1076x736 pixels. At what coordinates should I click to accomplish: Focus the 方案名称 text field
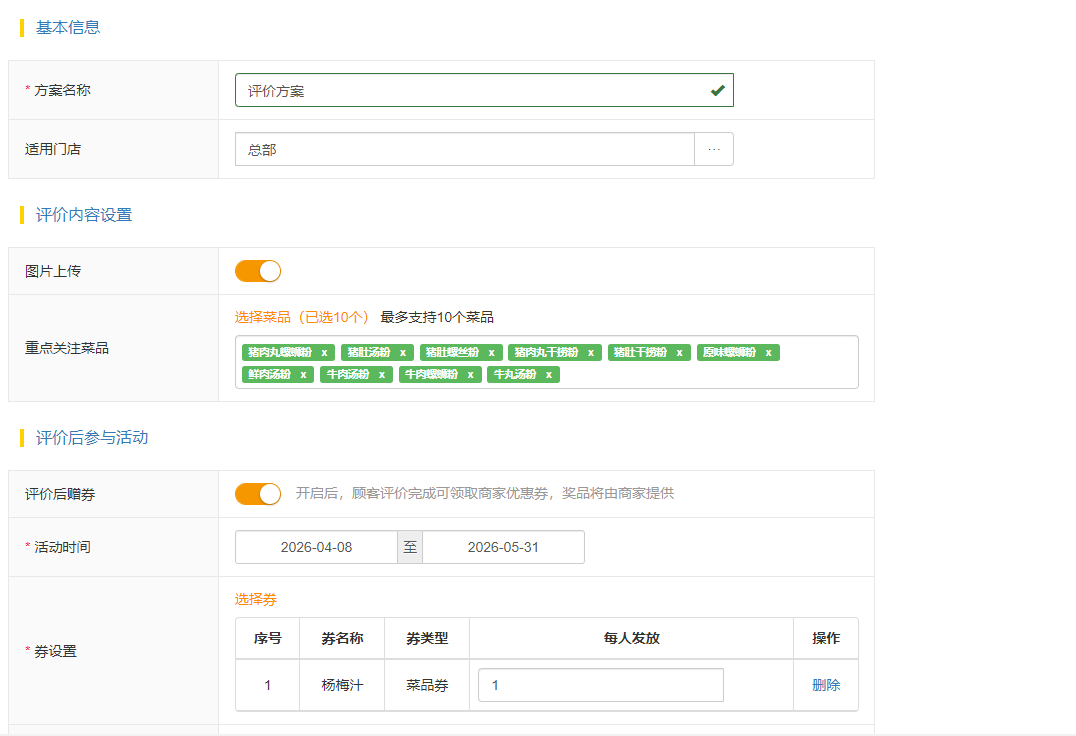tap(470, 90)
